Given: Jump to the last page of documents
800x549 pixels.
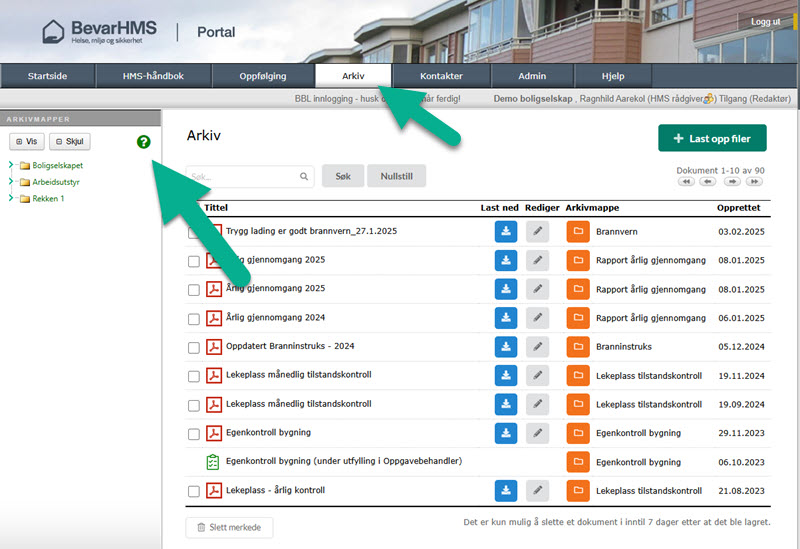Looking at the screenshot, I should coord(754,182).
